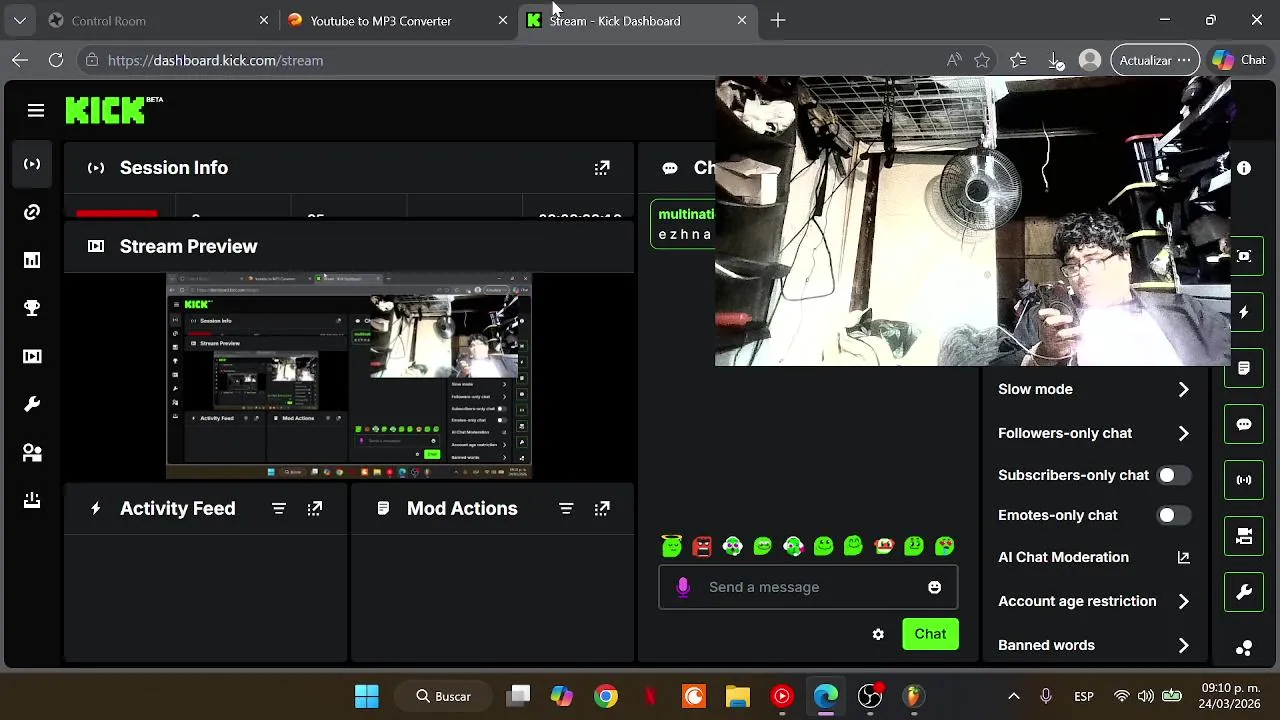Show hidden system tray icons
The image size is (1280, 720).
[1013, 696]
